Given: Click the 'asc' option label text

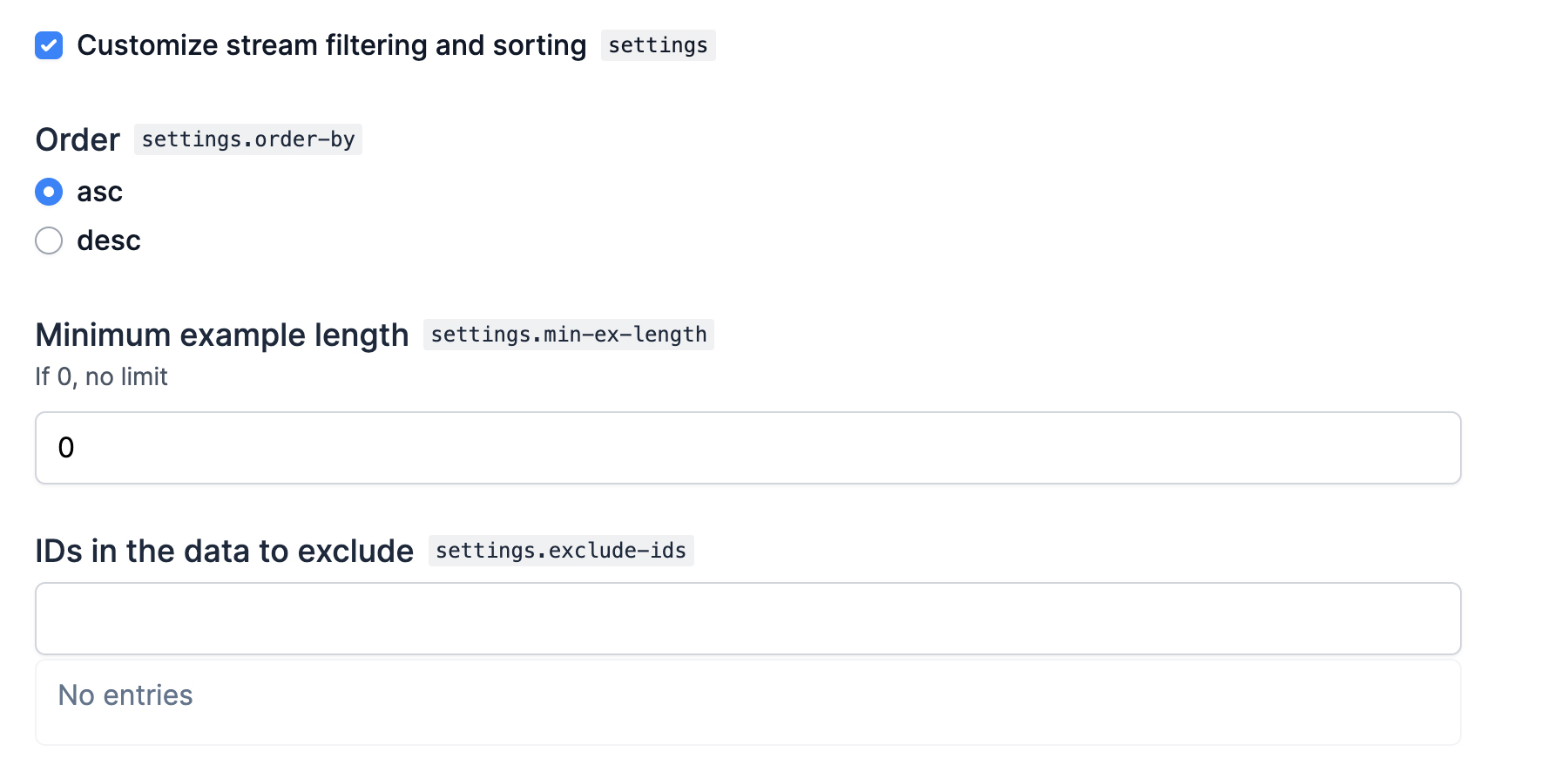Looking at the screenshot, I should 99,192.
